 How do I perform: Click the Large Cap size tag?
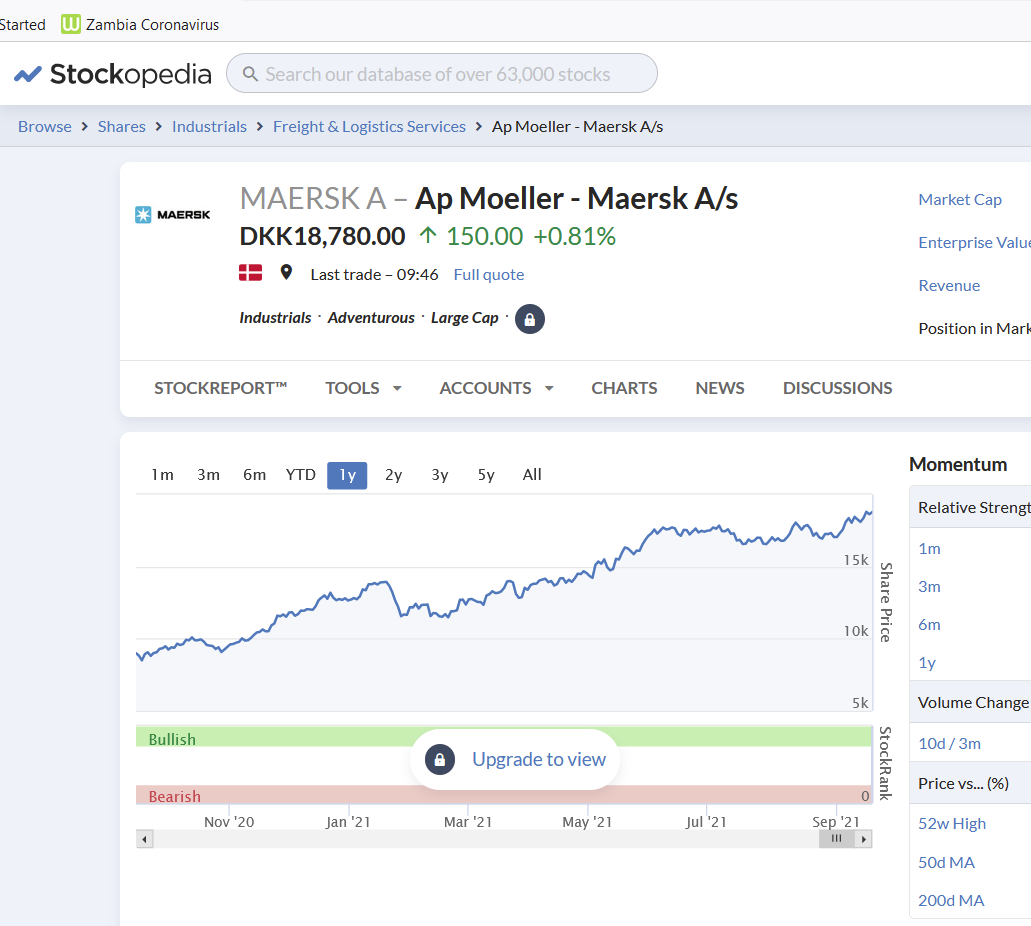[464, 318]
